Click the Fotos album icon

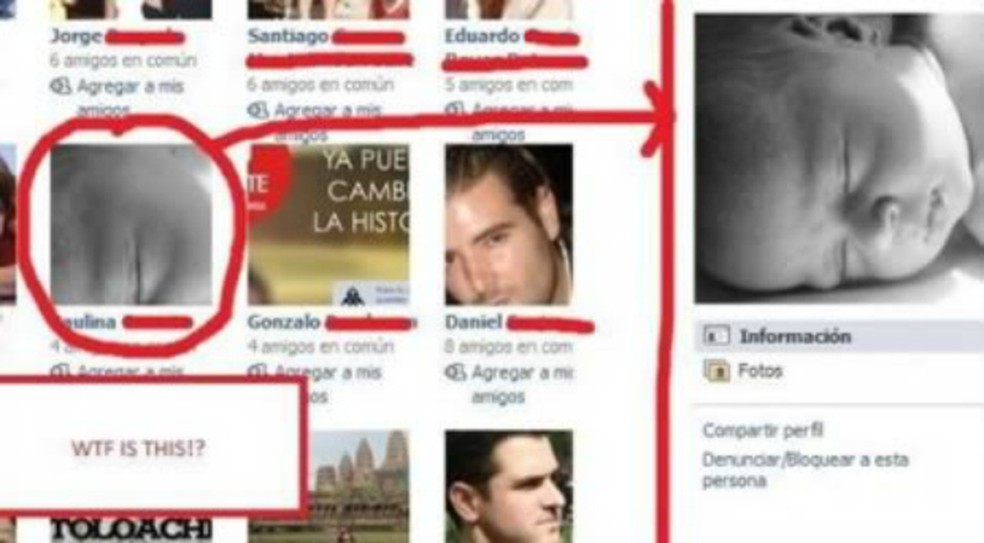tap(716, 370)
